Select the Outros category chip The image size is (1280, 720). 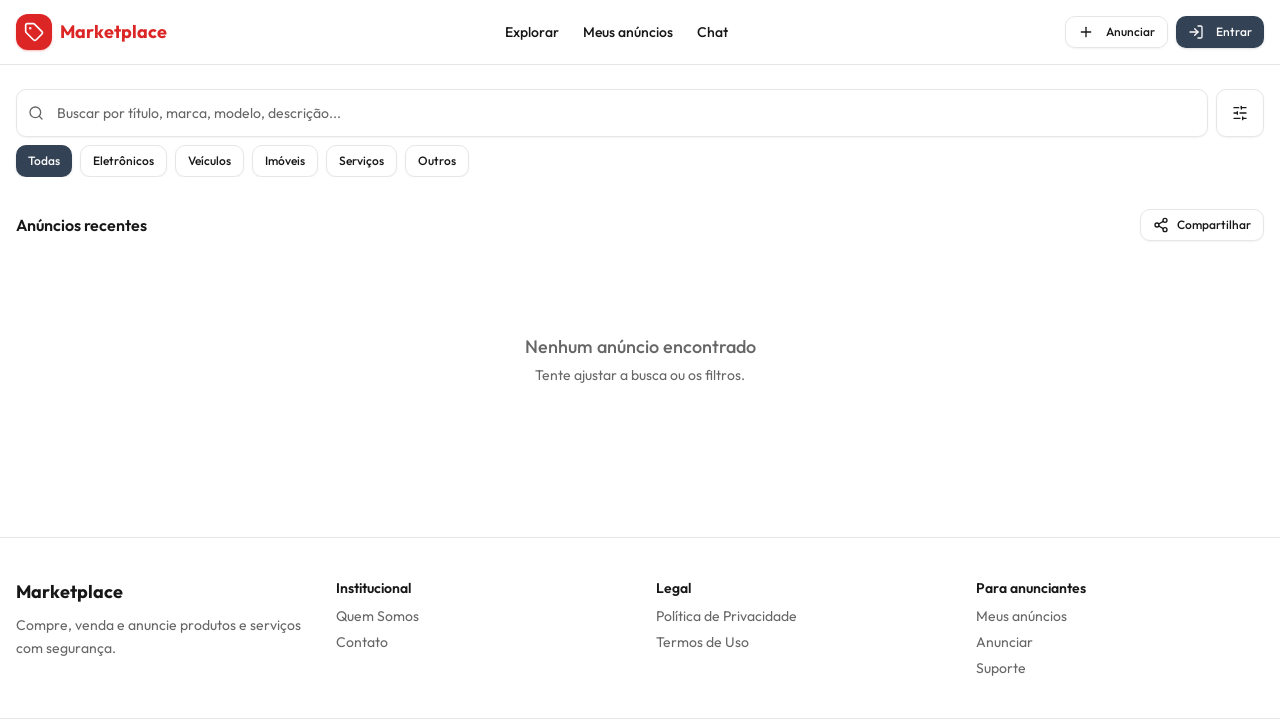437,161
